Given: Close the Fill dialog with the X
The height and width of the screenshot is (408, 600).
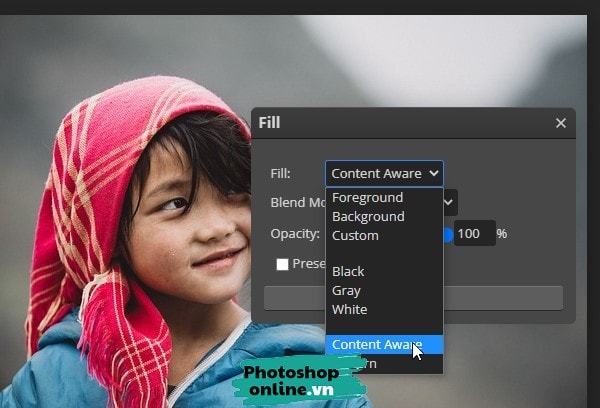Looking at the screenshot, I should click(x=560, y=123).
